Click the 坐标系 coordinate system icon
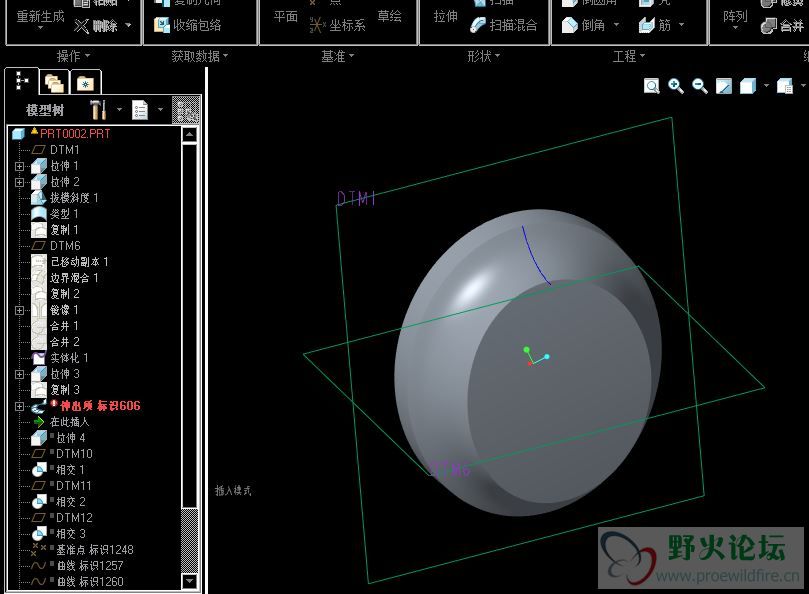This screenshot has width=809, height=594. click(x=317, y=25)
